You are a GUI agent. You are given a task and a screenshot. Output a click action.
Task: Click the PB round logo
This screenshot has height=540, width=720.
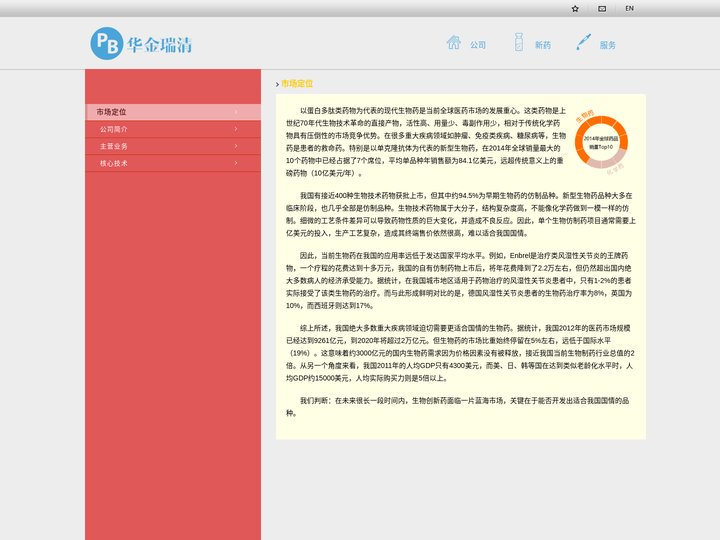[107, 44]
